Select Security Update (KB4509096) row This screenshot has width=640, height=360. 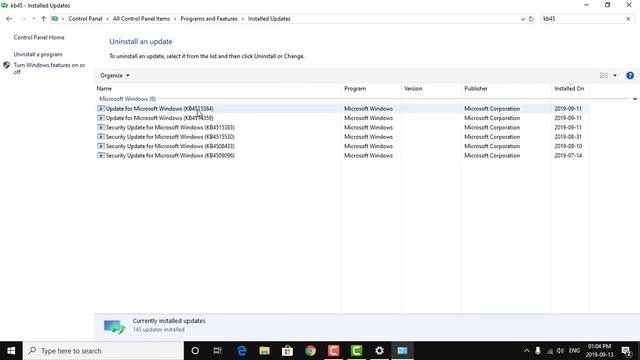(343, 156)
